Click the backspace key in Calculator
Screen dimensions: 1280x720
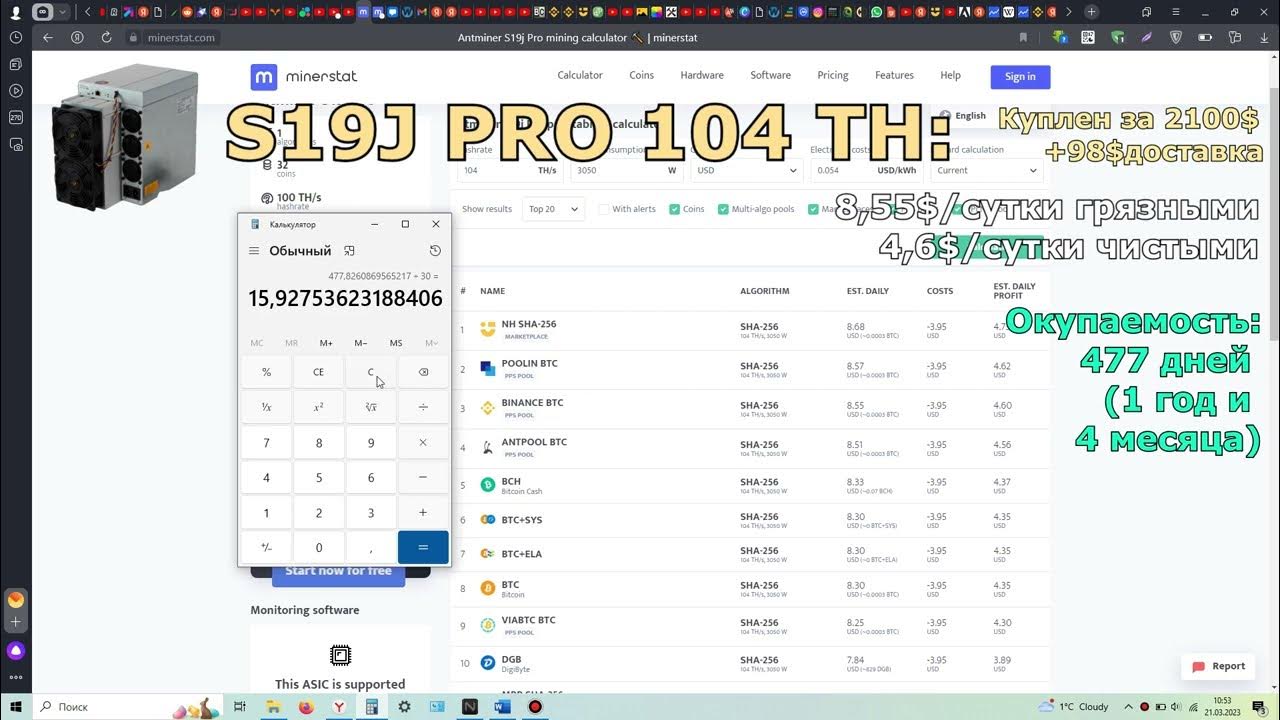point(423,372)
